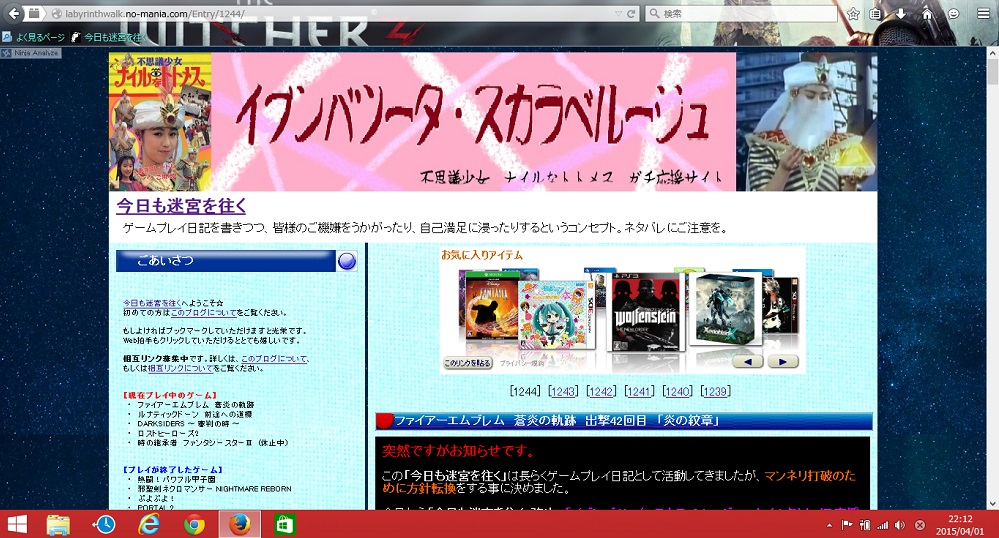
Task: Go to entry link [1242]
Action: point(601,391)
